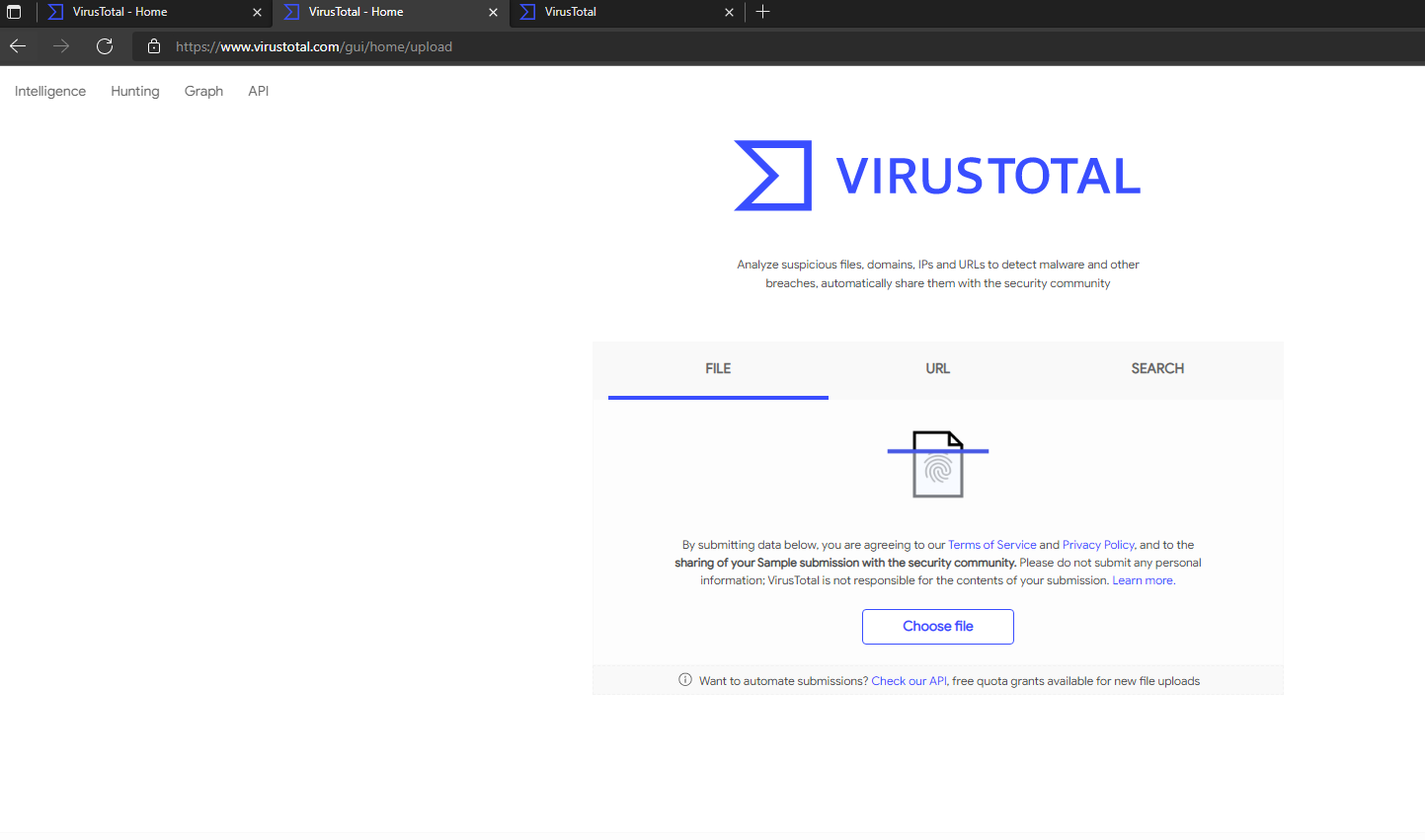The image size is (1425, 840).
Task: Open the Graph menu item
Action: (x=203, y=91)
